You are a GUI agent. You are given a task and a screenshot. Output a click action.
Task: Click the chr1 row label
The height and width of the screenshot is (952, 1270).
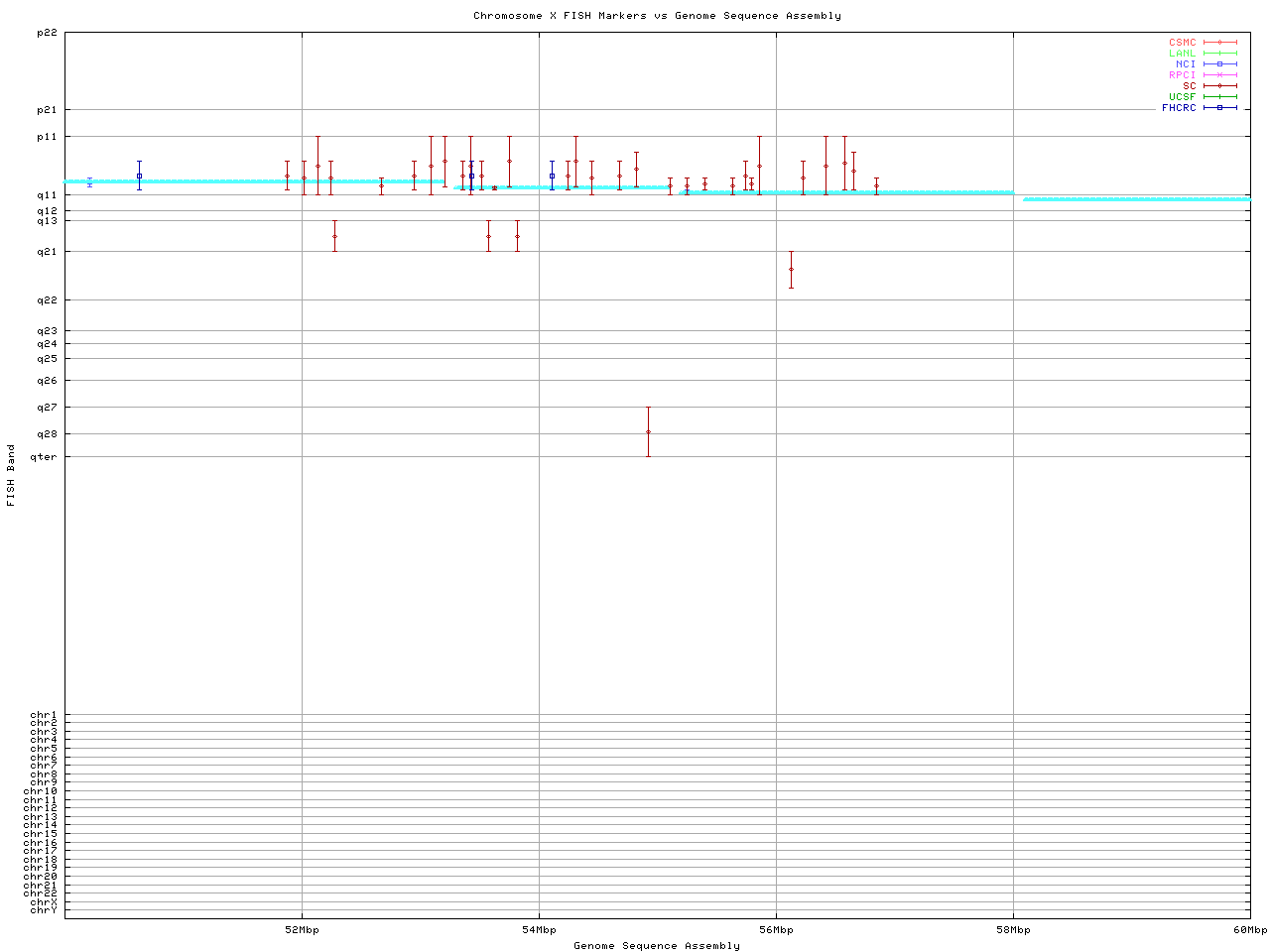44,715
